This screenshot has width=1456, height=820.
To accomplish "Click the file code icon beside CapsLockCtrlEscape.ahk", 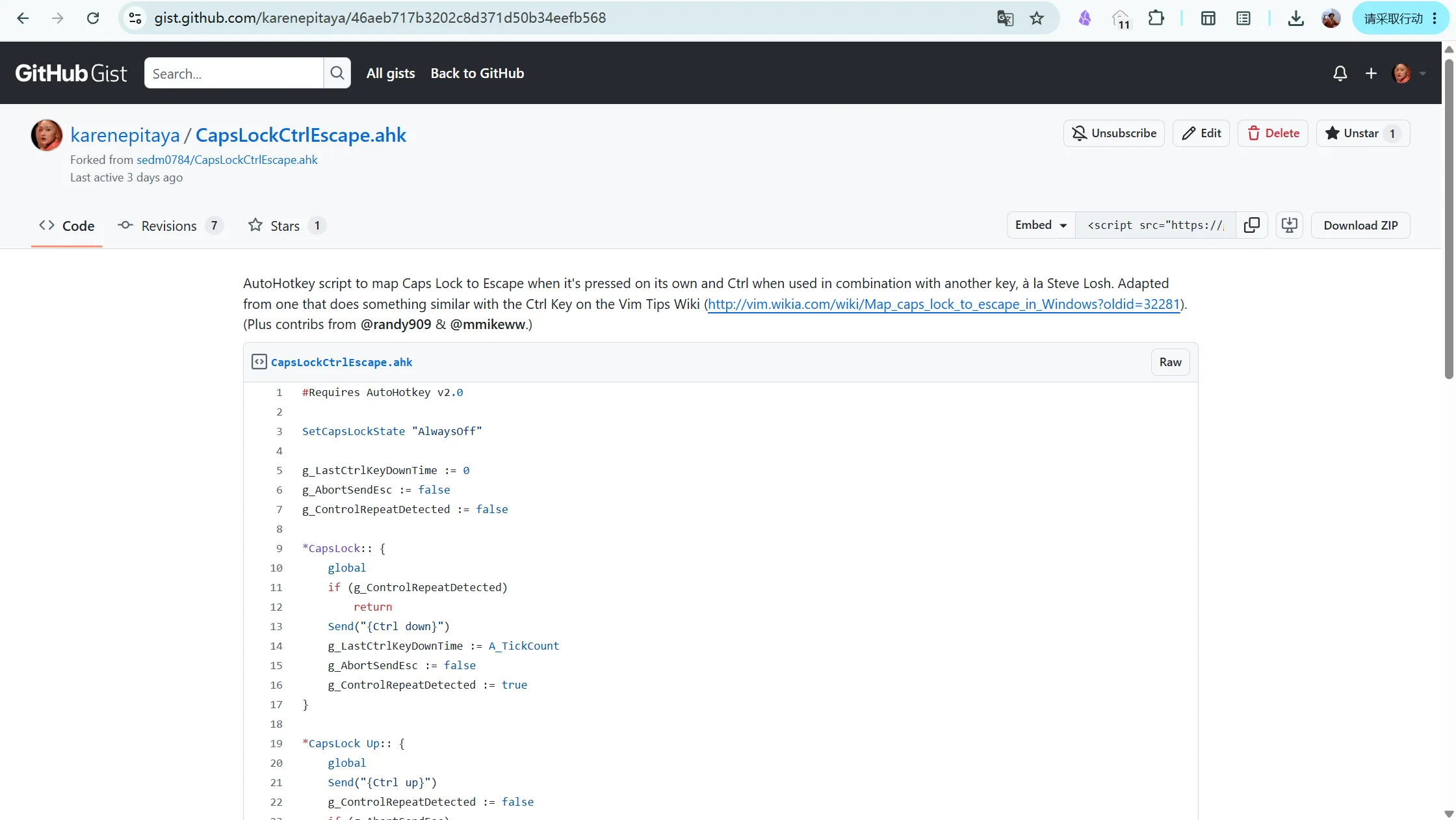I will [x=259, y=362].
